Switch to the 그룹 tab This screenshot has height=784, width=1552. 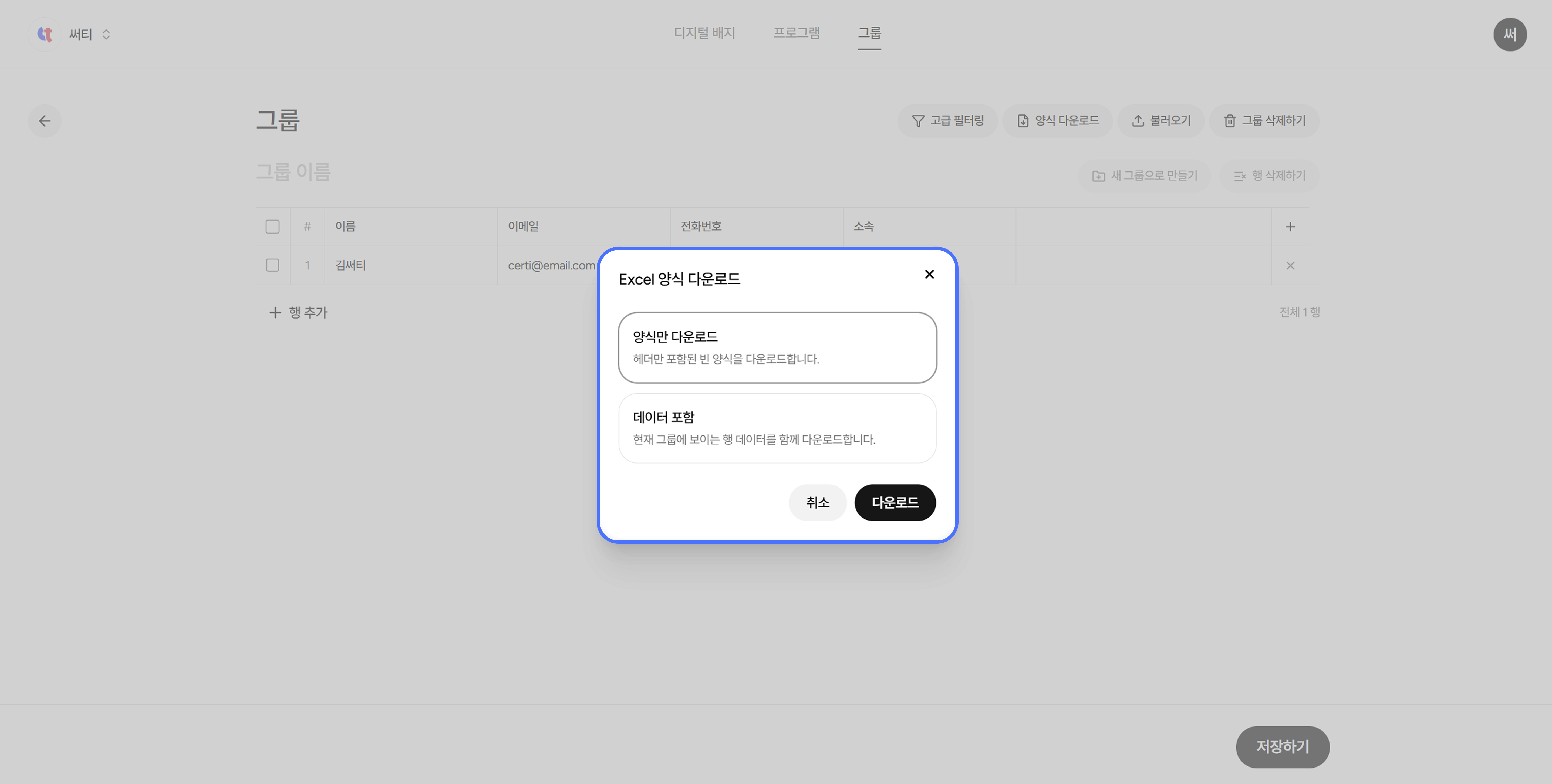(869, 33)
